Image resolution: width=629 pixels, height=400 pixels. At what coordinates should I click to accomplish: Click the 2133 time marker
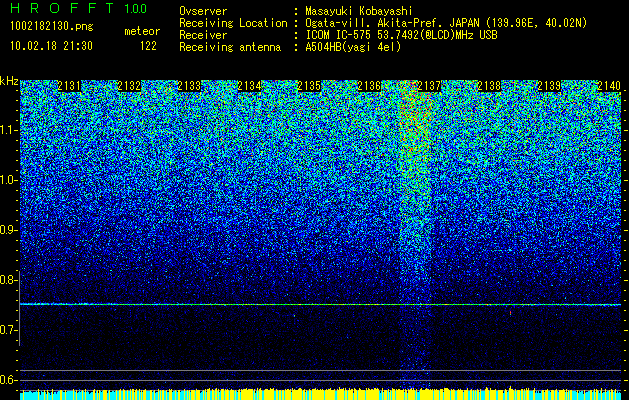(189, 86)
